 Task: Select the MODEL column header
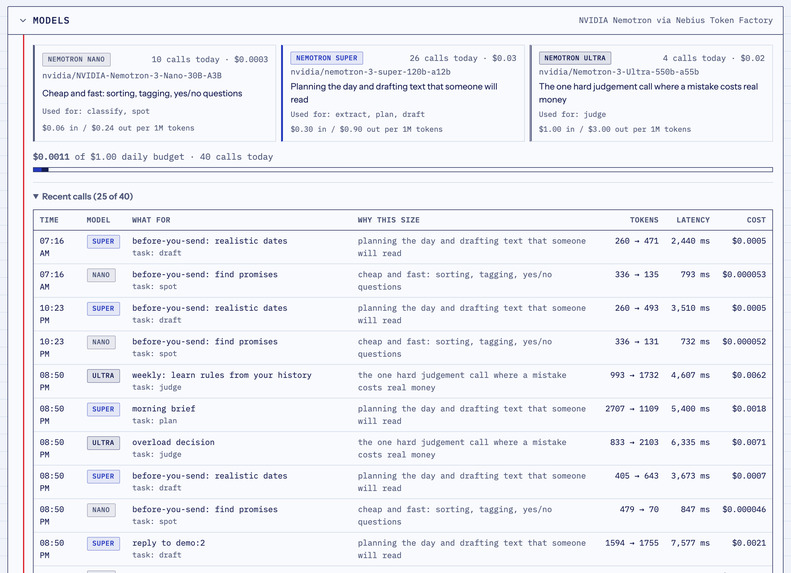point(98,220)
